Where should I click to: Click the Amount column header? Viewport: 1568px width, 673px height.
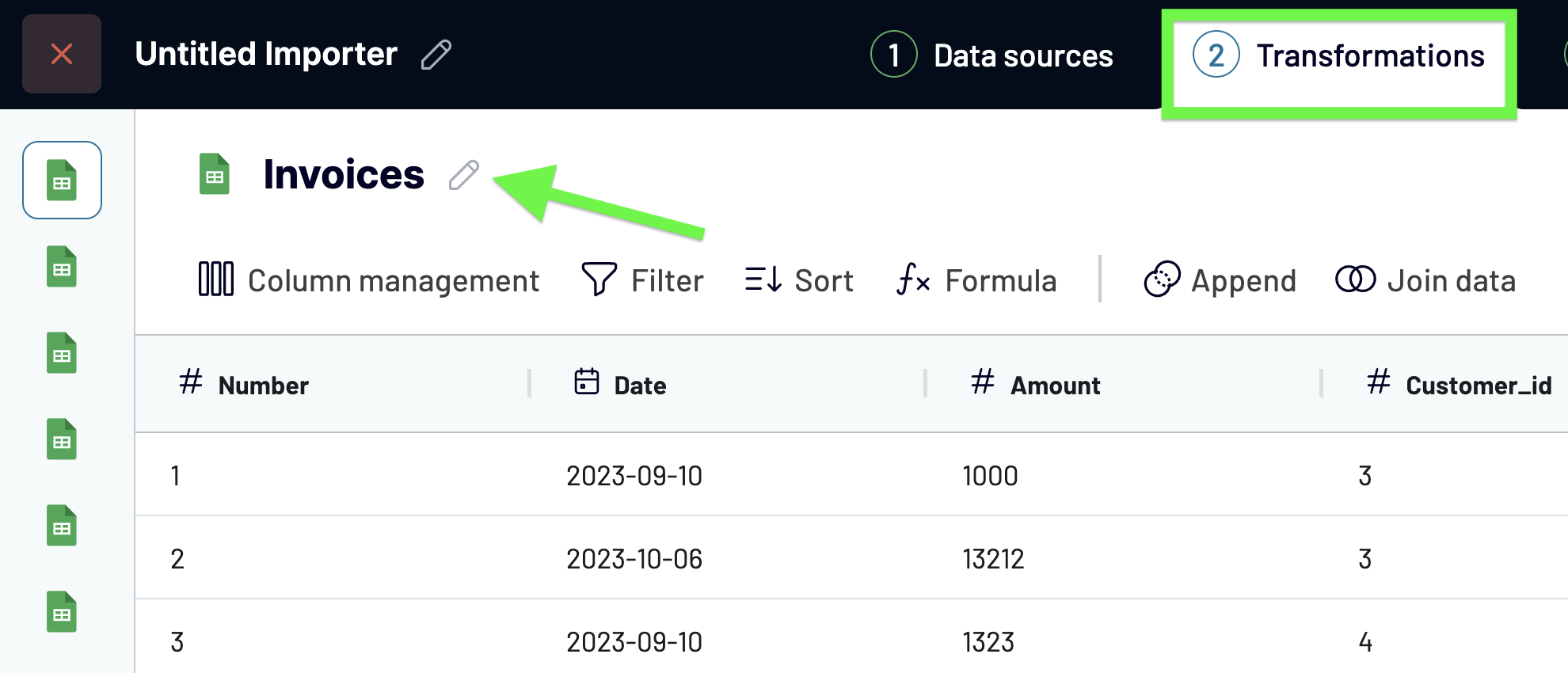tap(1055, 386)
